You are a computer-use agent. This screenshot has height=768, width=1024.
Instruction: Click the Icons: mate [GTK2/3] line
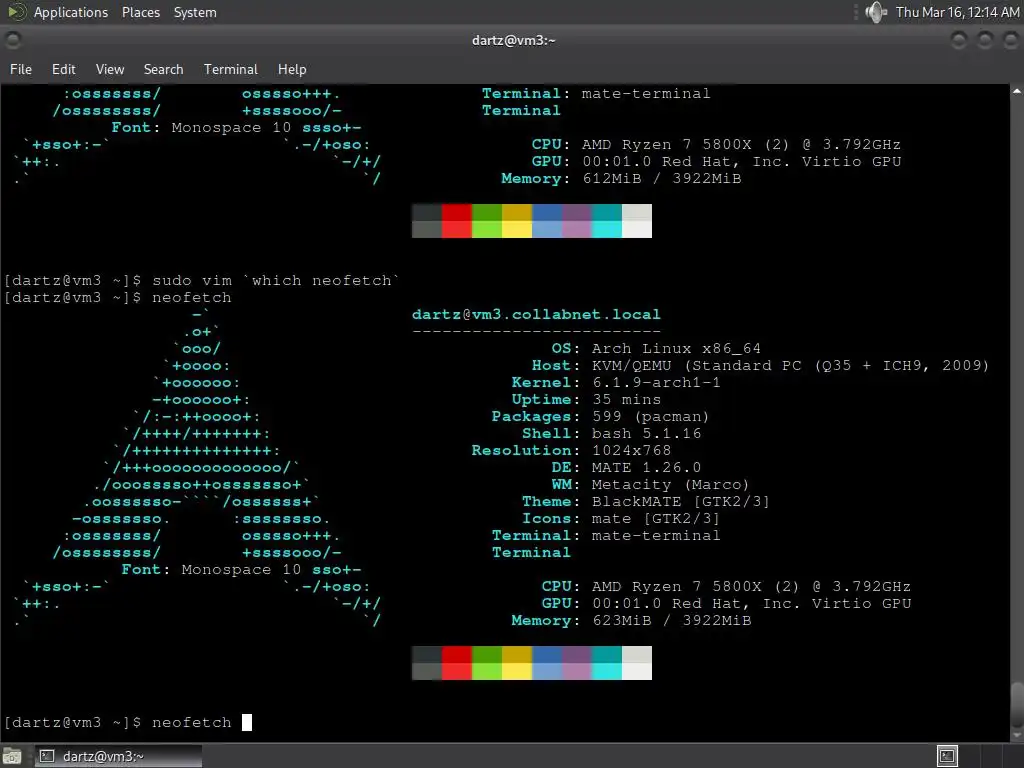tap(620, 519)
